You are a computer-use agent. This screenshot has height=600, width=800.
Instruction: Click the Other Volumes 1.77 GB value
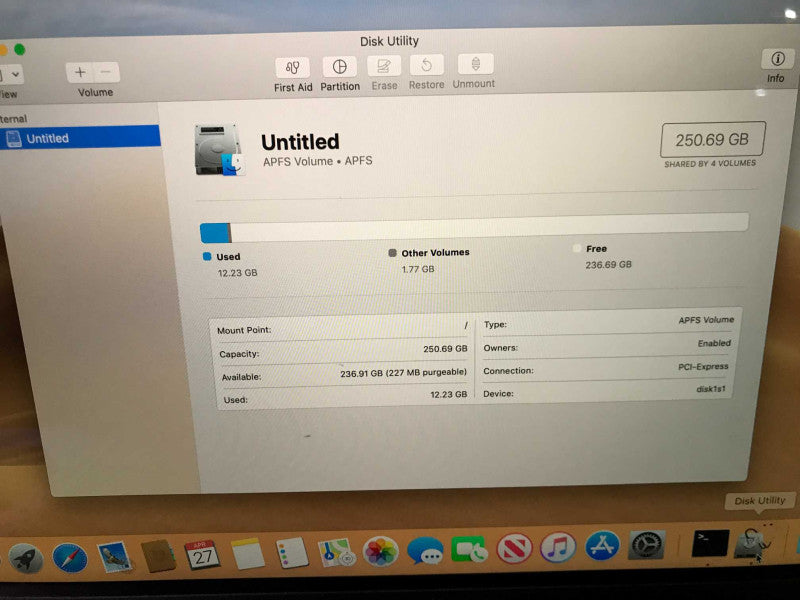pyautogui.click(x=418, y=269)
